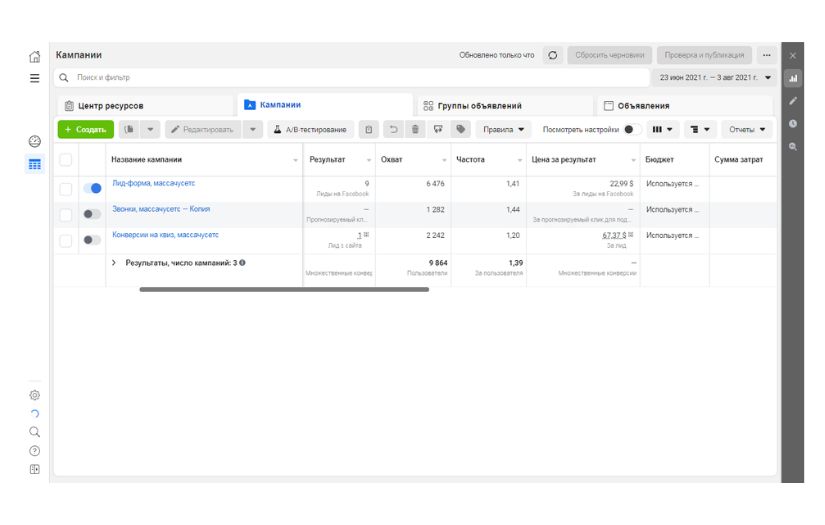Click the green Создать button
This screenshot has height=525, width=825.
click(x=86, y=129)
